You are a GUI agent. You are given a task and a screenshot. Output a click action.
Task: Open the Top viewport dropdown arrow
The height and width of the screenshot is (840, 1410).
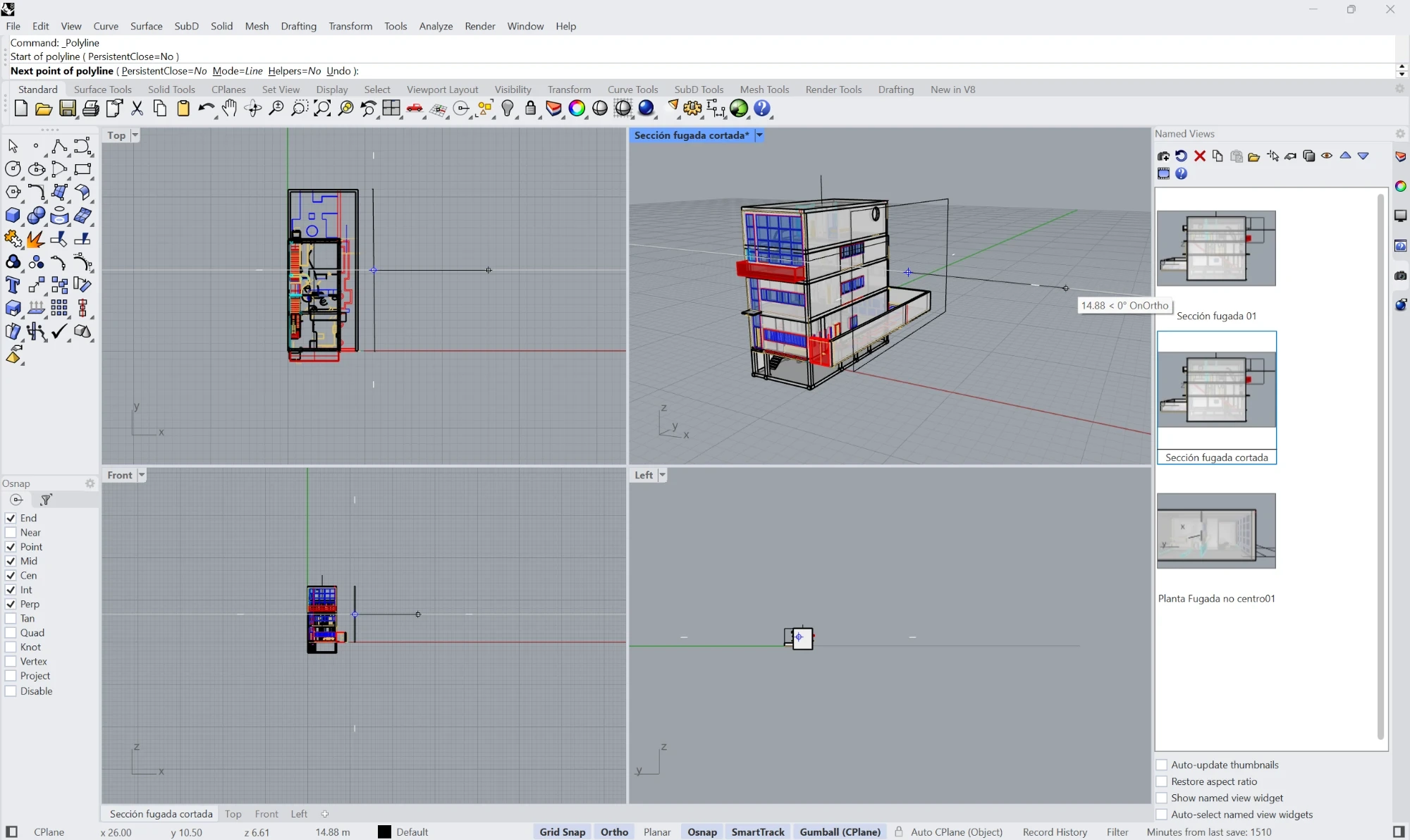tap(135, 135)
